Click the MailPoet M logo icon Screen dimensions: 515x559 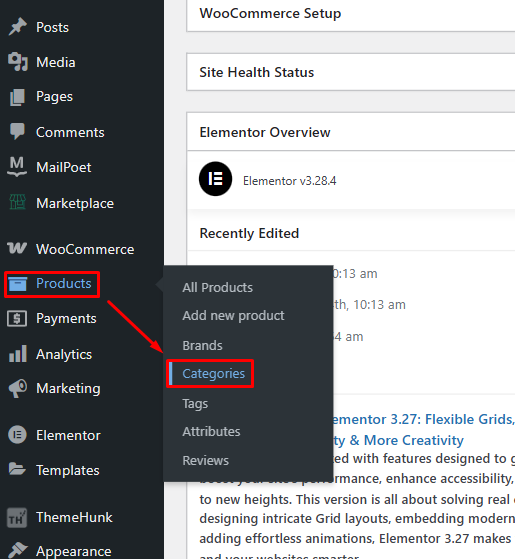[x=17, y=166]
